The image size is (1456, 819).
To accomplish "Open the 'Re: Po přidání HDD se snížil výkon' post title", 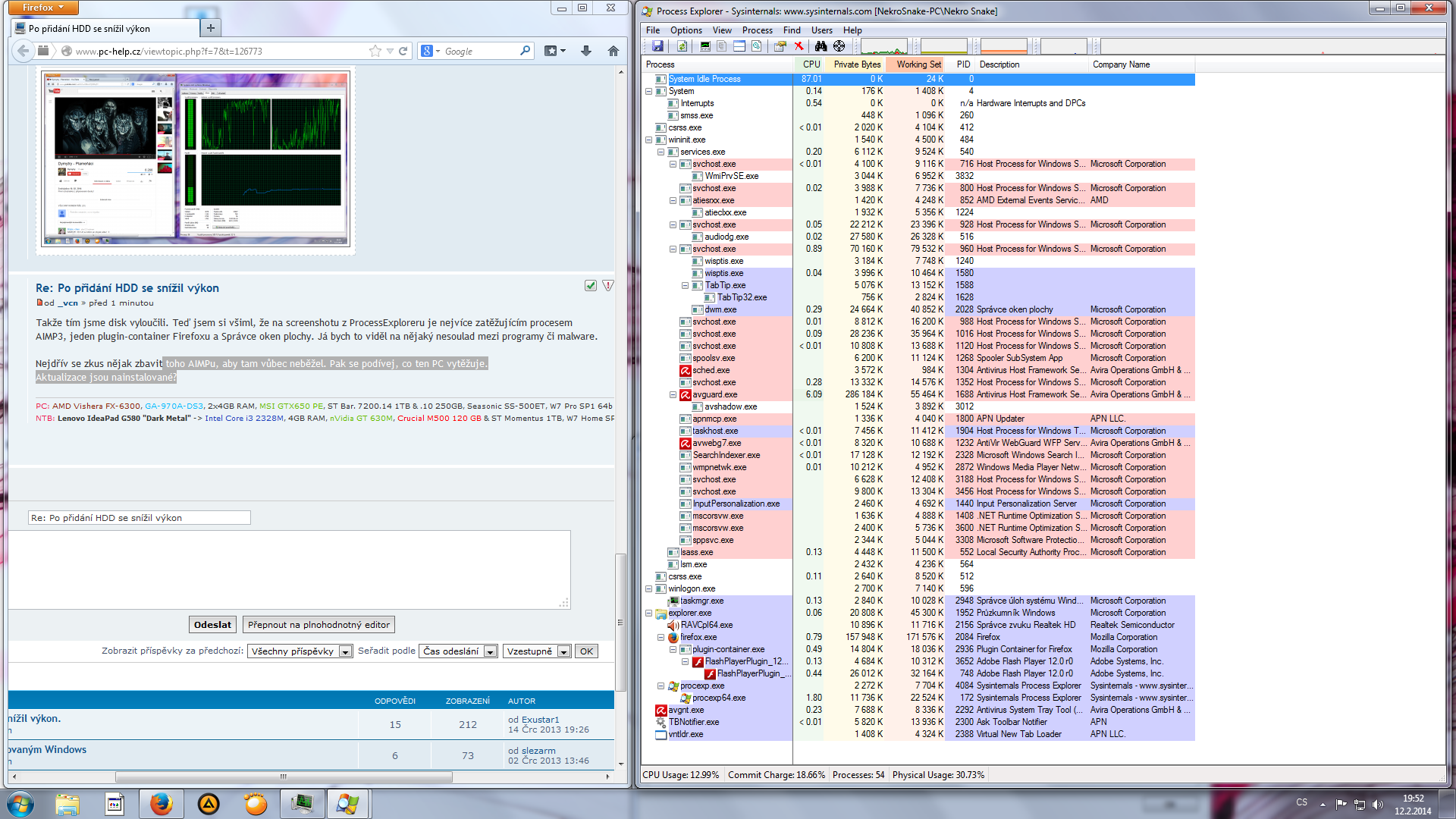I will 127,288.
